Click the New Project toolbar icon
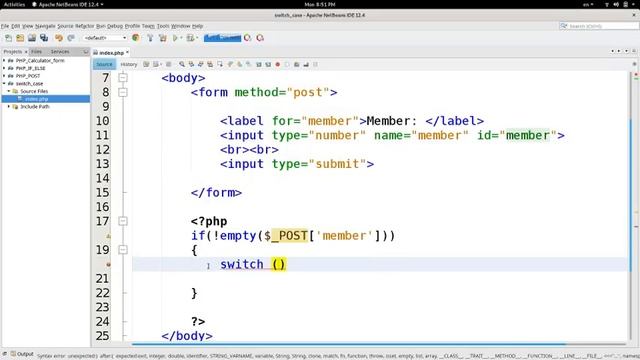 20,38
